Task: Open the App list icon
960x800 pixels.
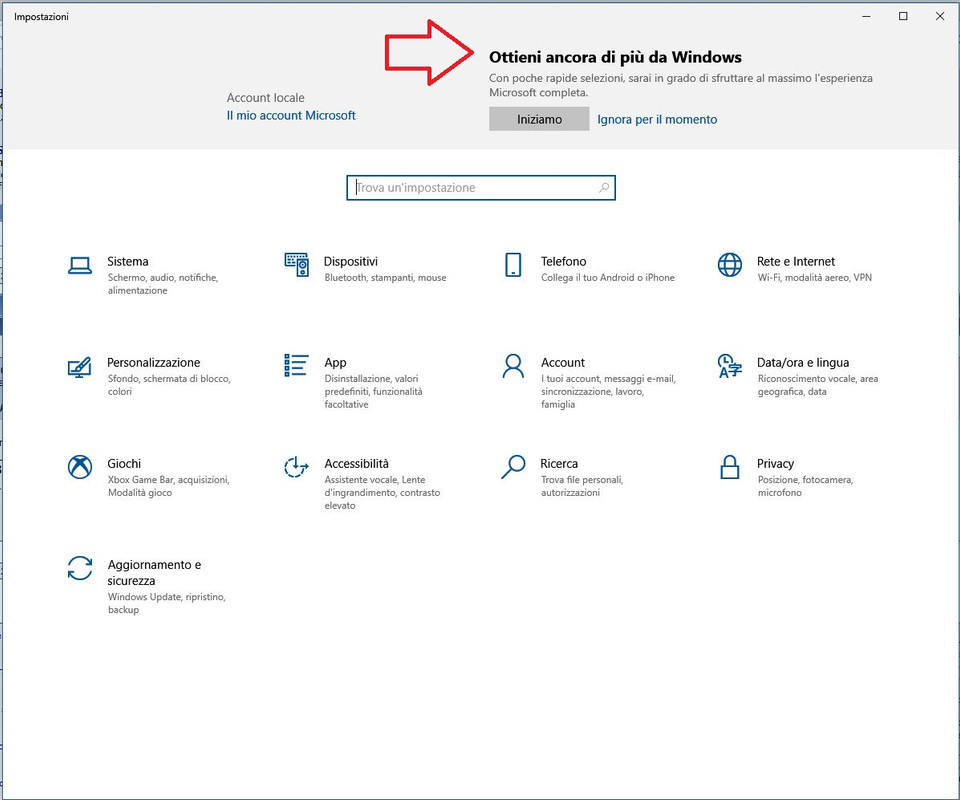Action: click(x=296, y=365)
